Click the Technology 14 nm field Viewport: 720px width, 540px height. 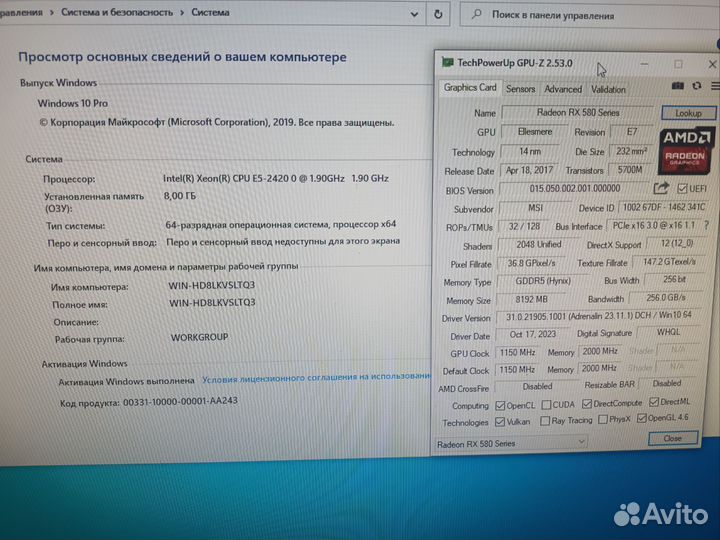[530, 151]
